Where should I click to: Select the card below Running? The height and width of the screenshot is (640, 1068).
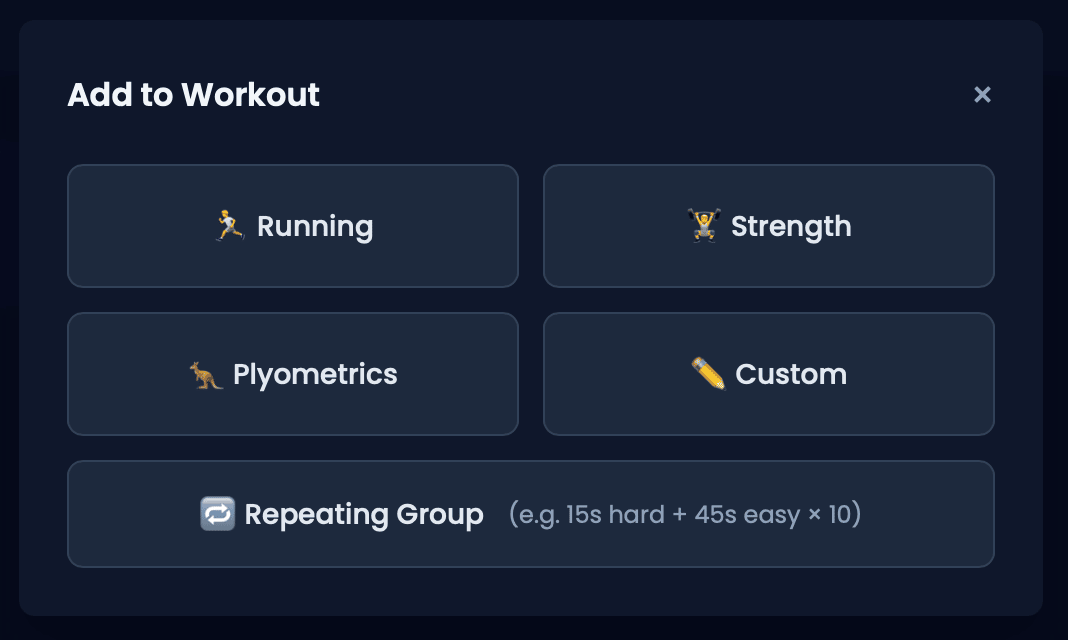point(293,374)
